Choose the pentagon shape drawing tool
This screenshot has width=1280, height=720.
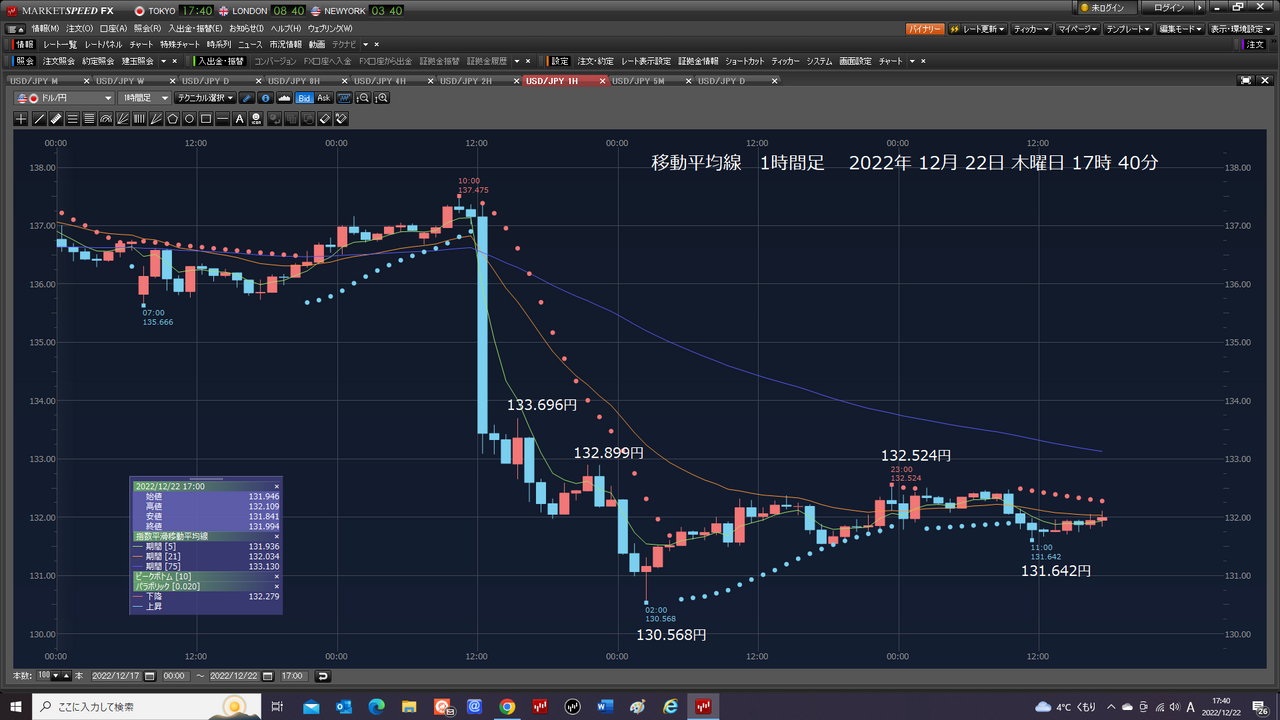172,119
